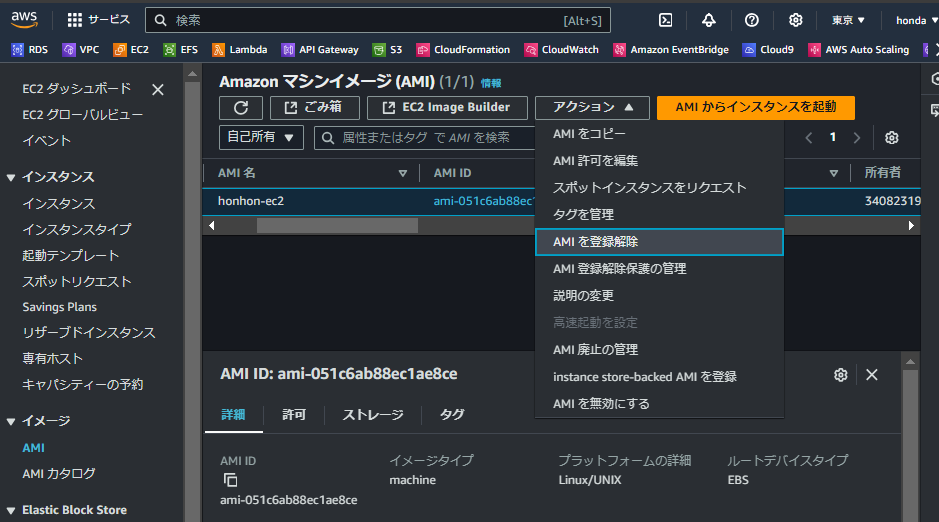Open インスタンスタイプ in sidebar
The image size is (939, 522).
[77, 229]
